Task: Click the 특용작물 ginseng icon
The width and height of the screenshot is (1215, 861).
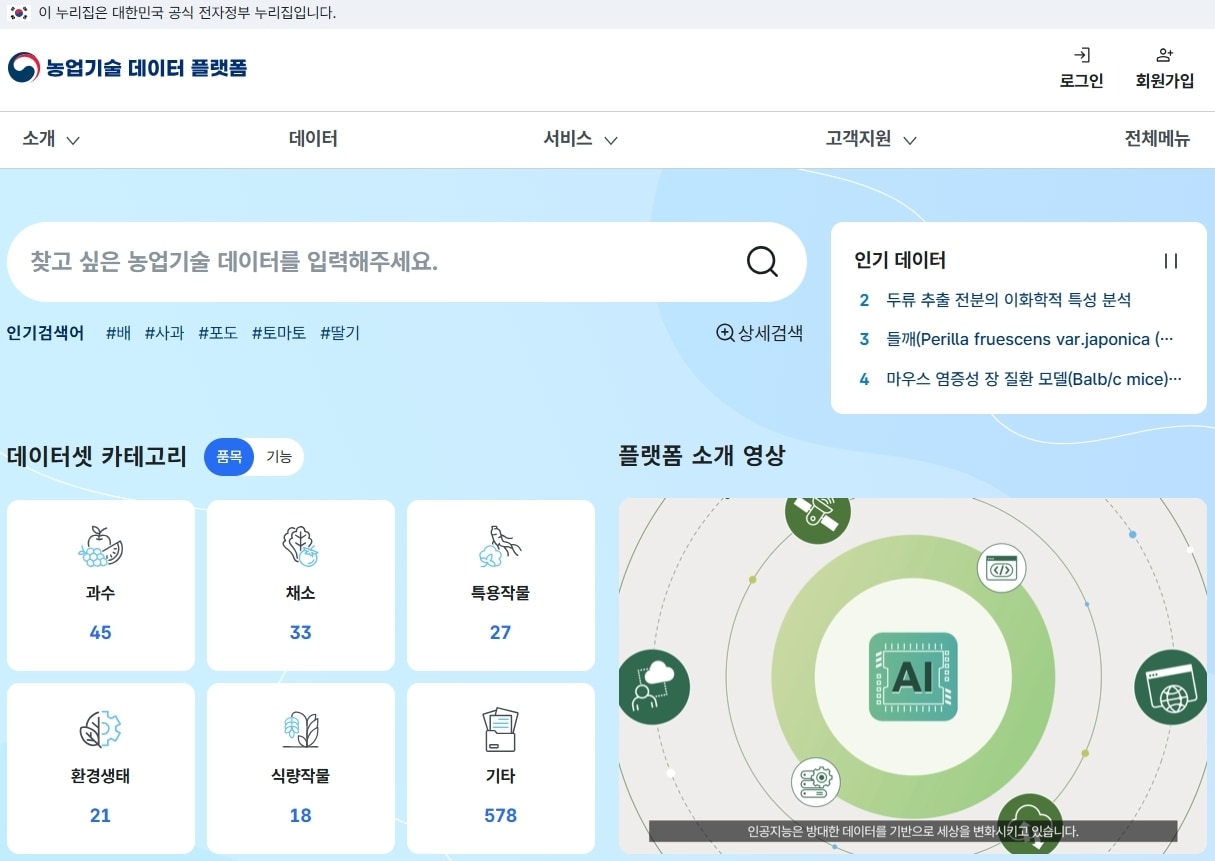Action: click(500, 546)
